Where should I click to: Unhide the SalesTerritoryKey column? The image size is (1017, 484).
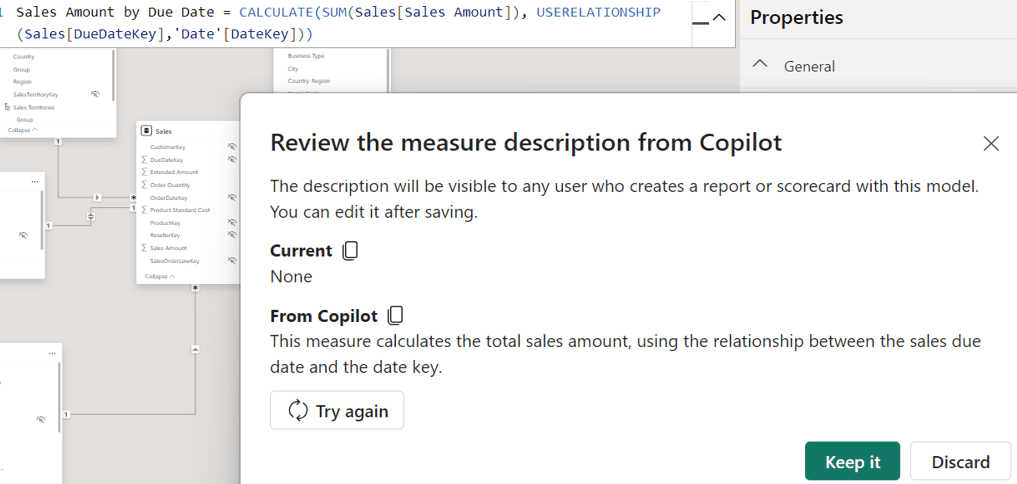95,94
